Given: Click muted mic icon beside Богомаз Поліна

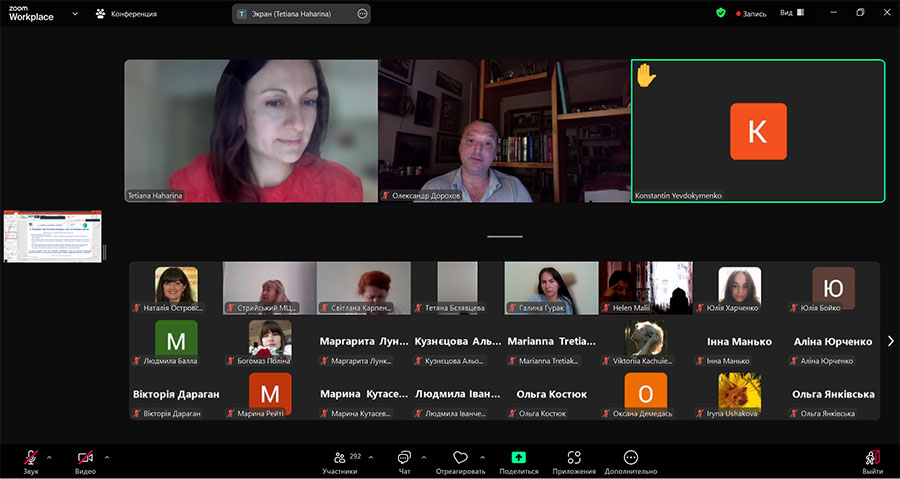Looking at the screenshot, I should pyautogui.click(x=231, y=361).
